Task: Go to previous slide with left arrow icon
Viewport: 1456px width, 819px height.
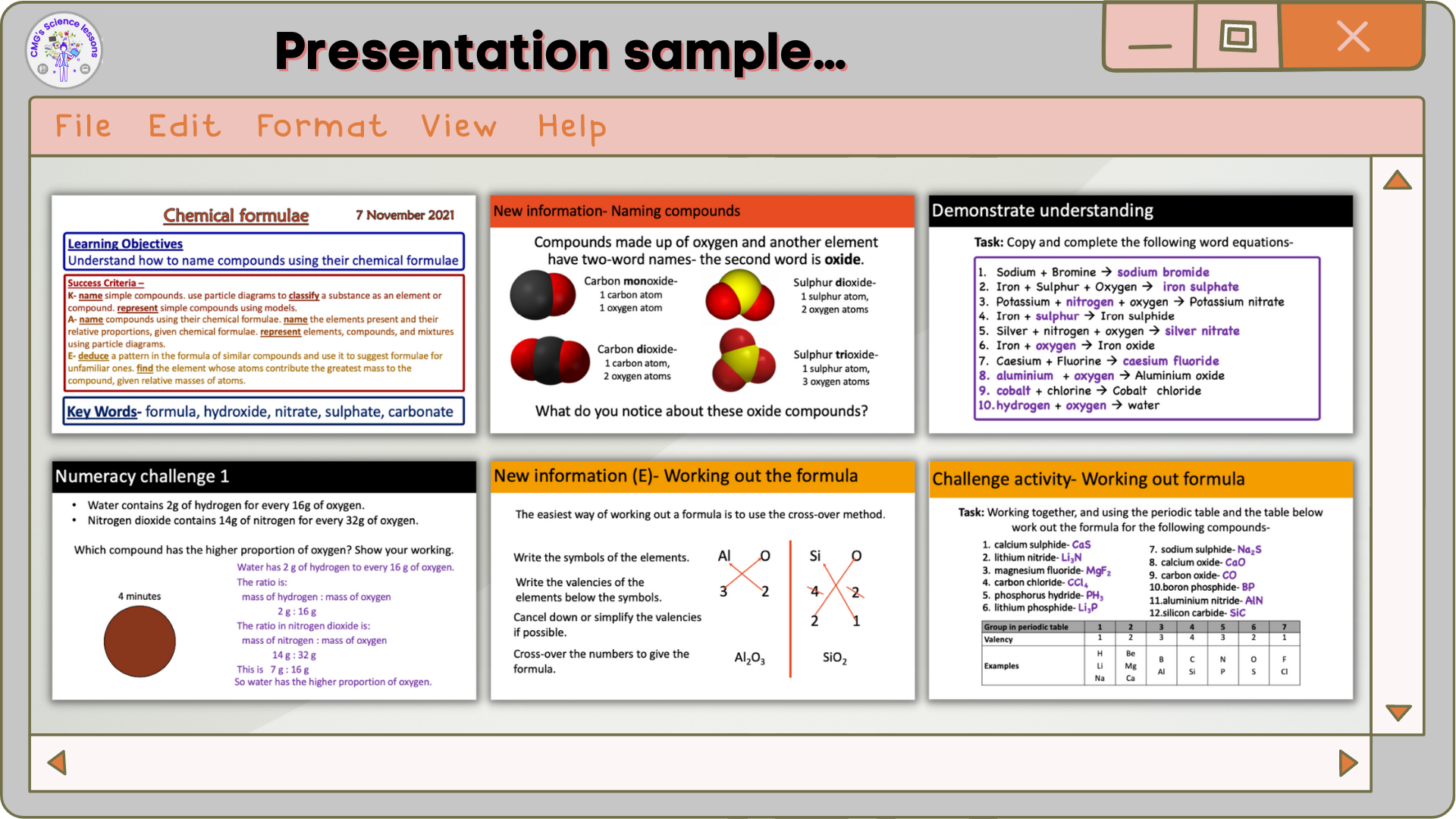Action: click(58, 763)
